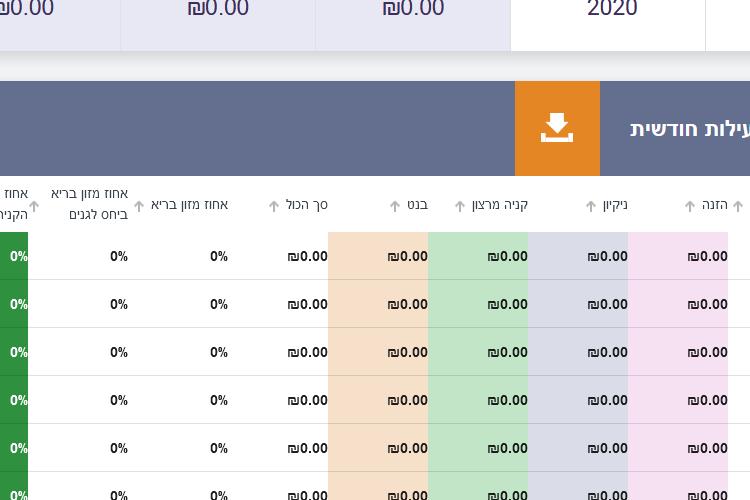Sort by סך הכול using its arrow icon
The width and height of the screenshot is (750, 500).
(x=274, y=206)
